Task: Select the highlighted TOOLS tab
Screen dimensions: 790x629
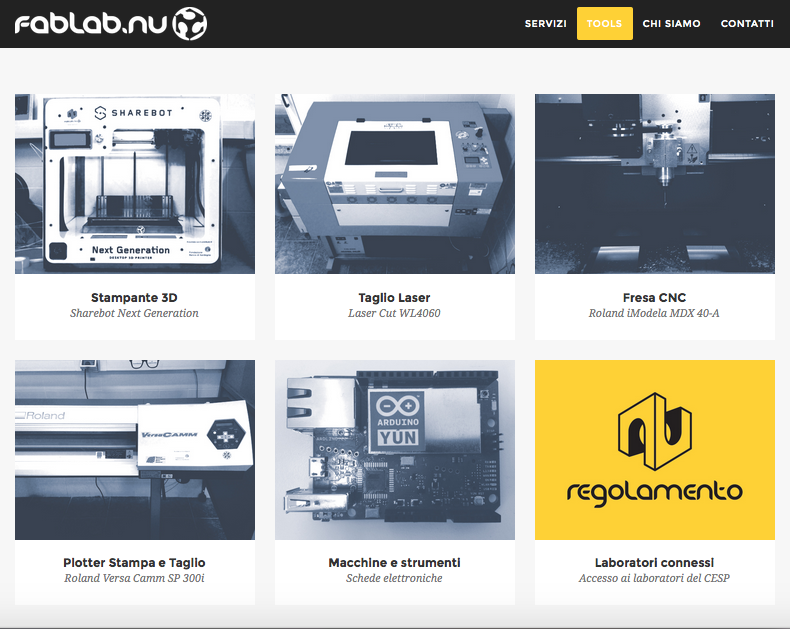Action: 605,24
